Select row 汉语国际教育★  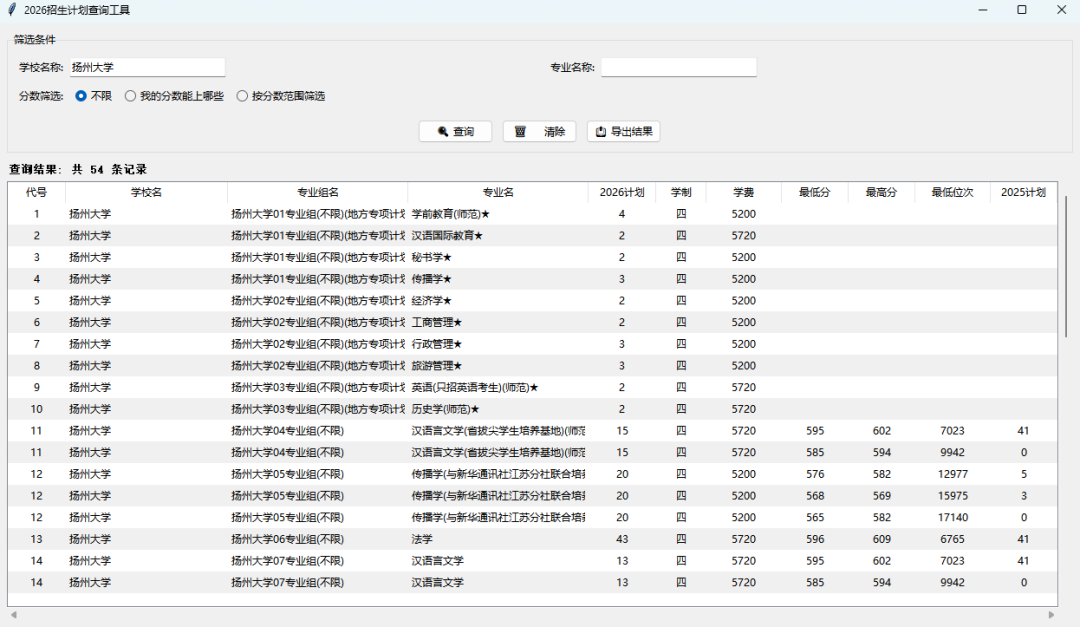532,236
